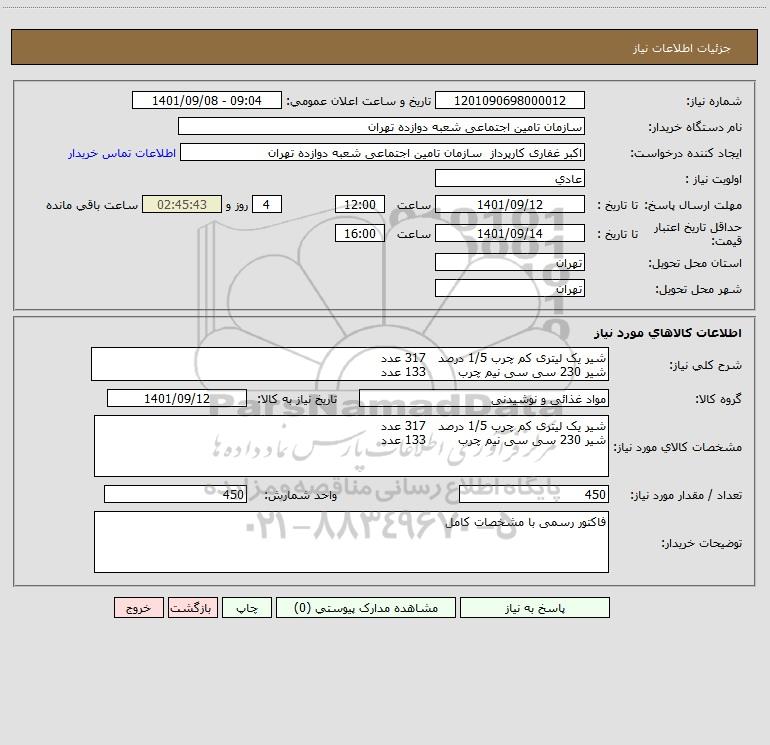Click the مشخصات کالای مورد نیاز text area
The height and width of the screenshot is (745, 770).
pos(351,446)
